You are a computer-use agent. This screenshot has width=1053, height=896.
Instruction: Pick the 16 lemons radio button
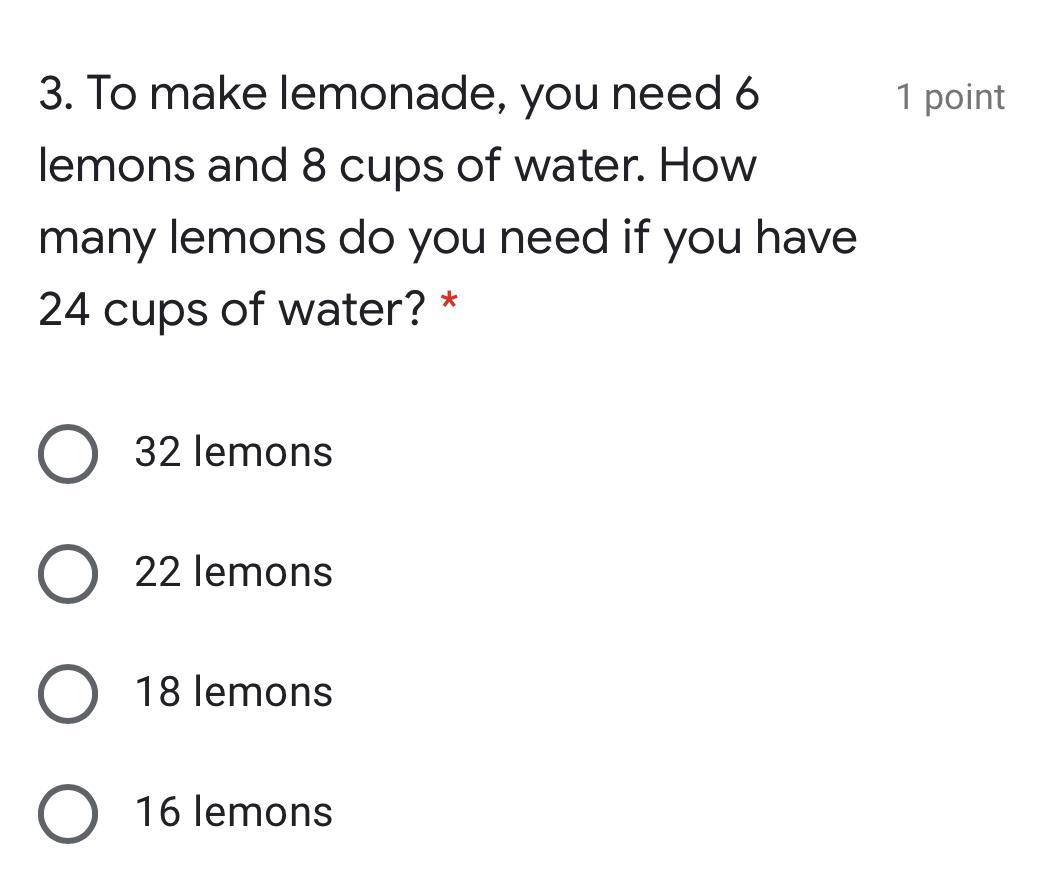[68, 813]
